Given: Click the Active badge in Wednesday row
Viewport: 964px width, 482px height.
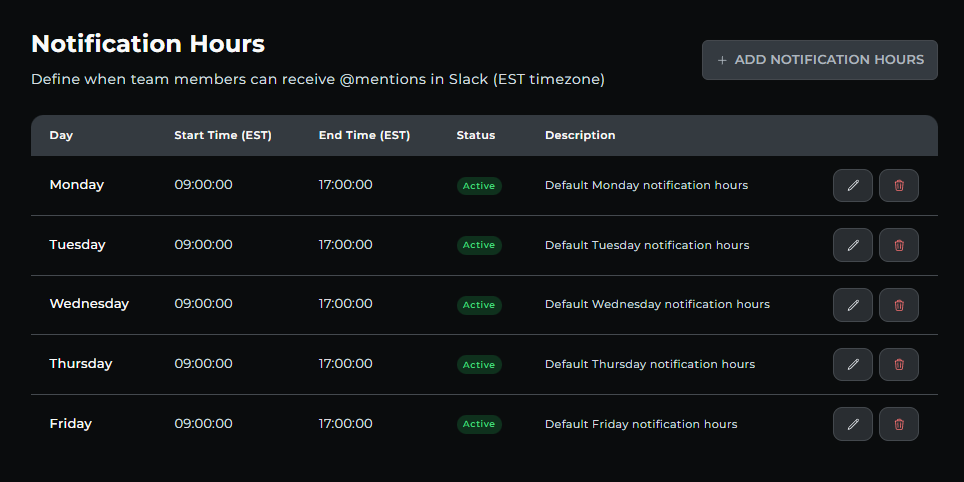Looking at the screenshot, I should [479, 305].
